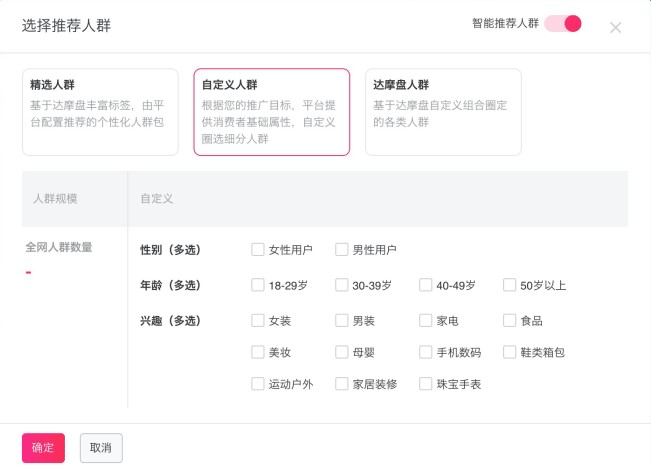Check the 男性用户 checkbox
The height and width of the screenshot is (466, 651).
click(x=342, y=250)
